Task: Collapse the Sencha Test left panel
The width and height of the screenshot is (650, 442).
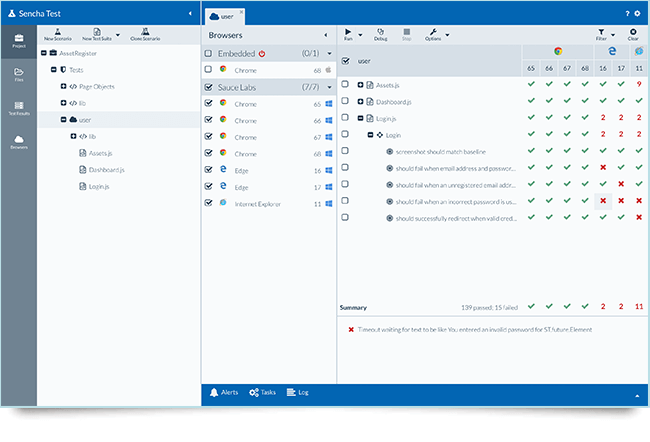Action: [190, 13]
